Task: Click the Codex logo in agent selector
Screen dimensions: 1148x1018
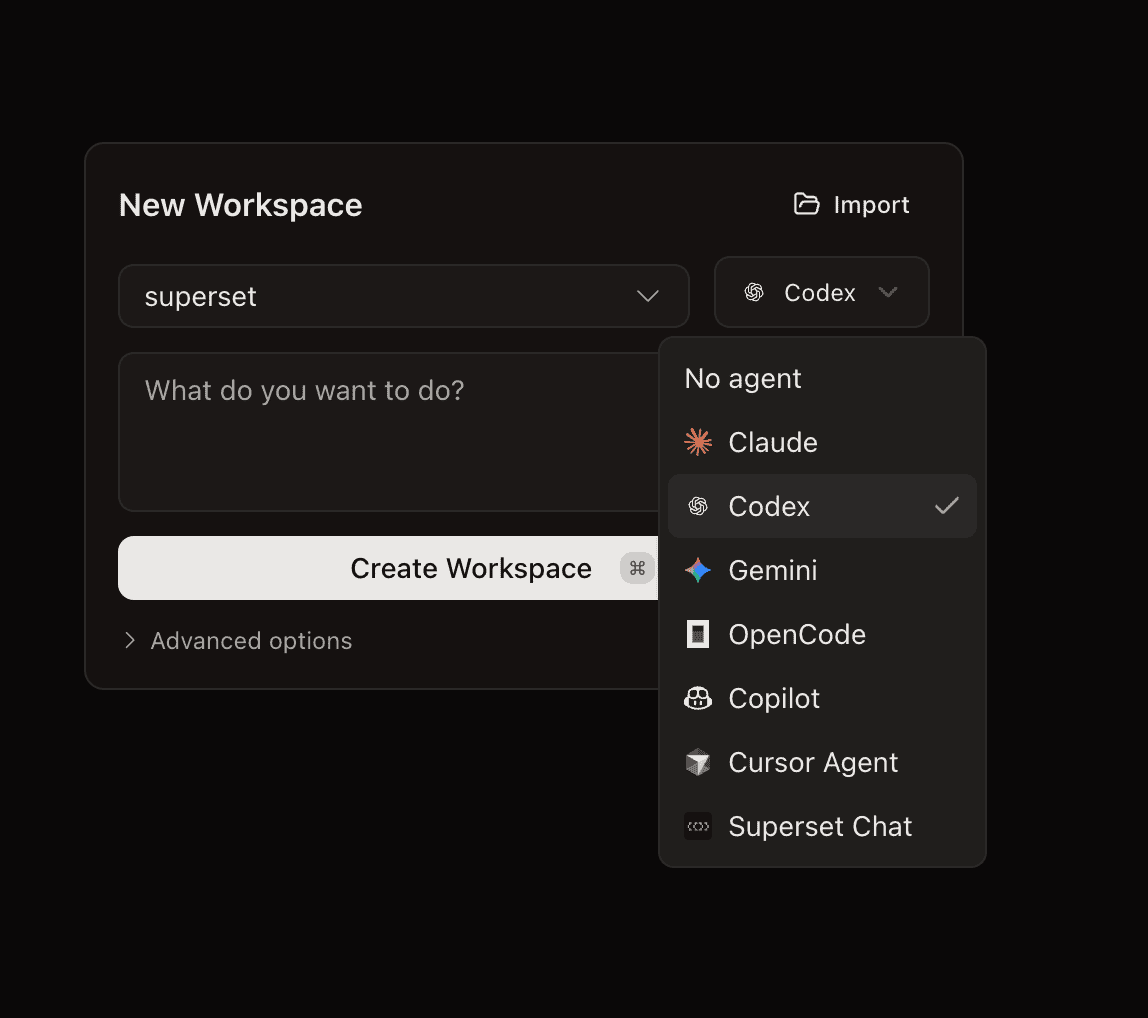Action: (755, 292)
